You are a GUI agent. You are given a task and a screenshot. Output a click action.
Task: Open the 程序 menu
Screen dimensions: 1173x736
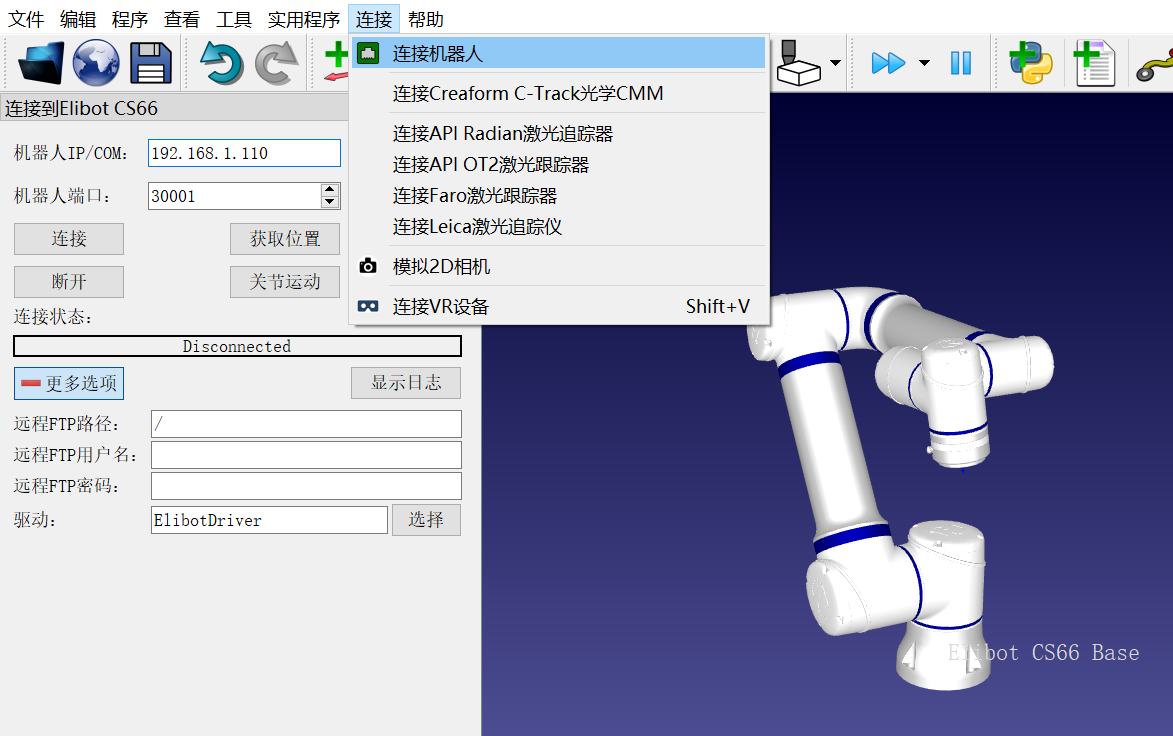click(129, 19)
